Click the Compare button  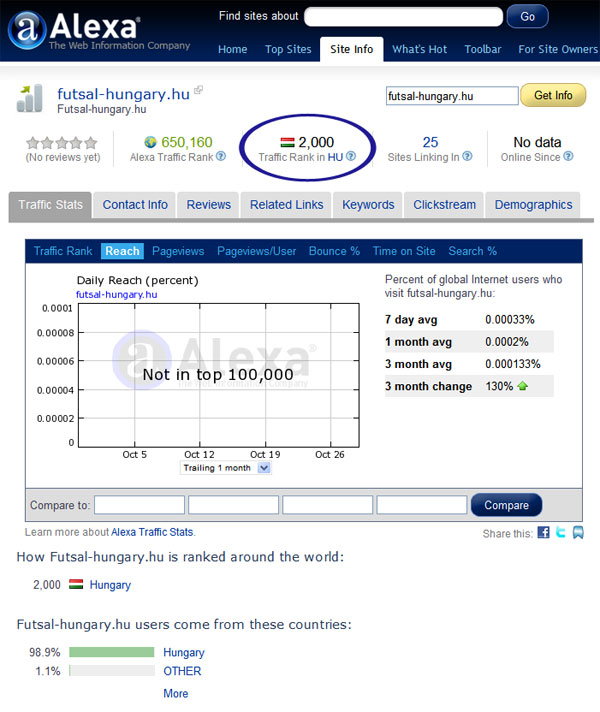pyautogui.click(x=506, y=505)
